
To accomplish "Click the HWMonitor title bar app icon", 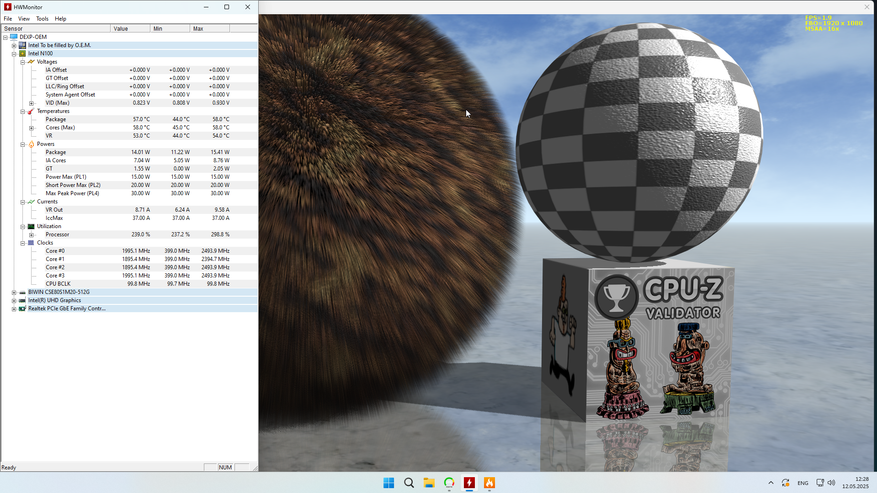I will tap(8, 7).
